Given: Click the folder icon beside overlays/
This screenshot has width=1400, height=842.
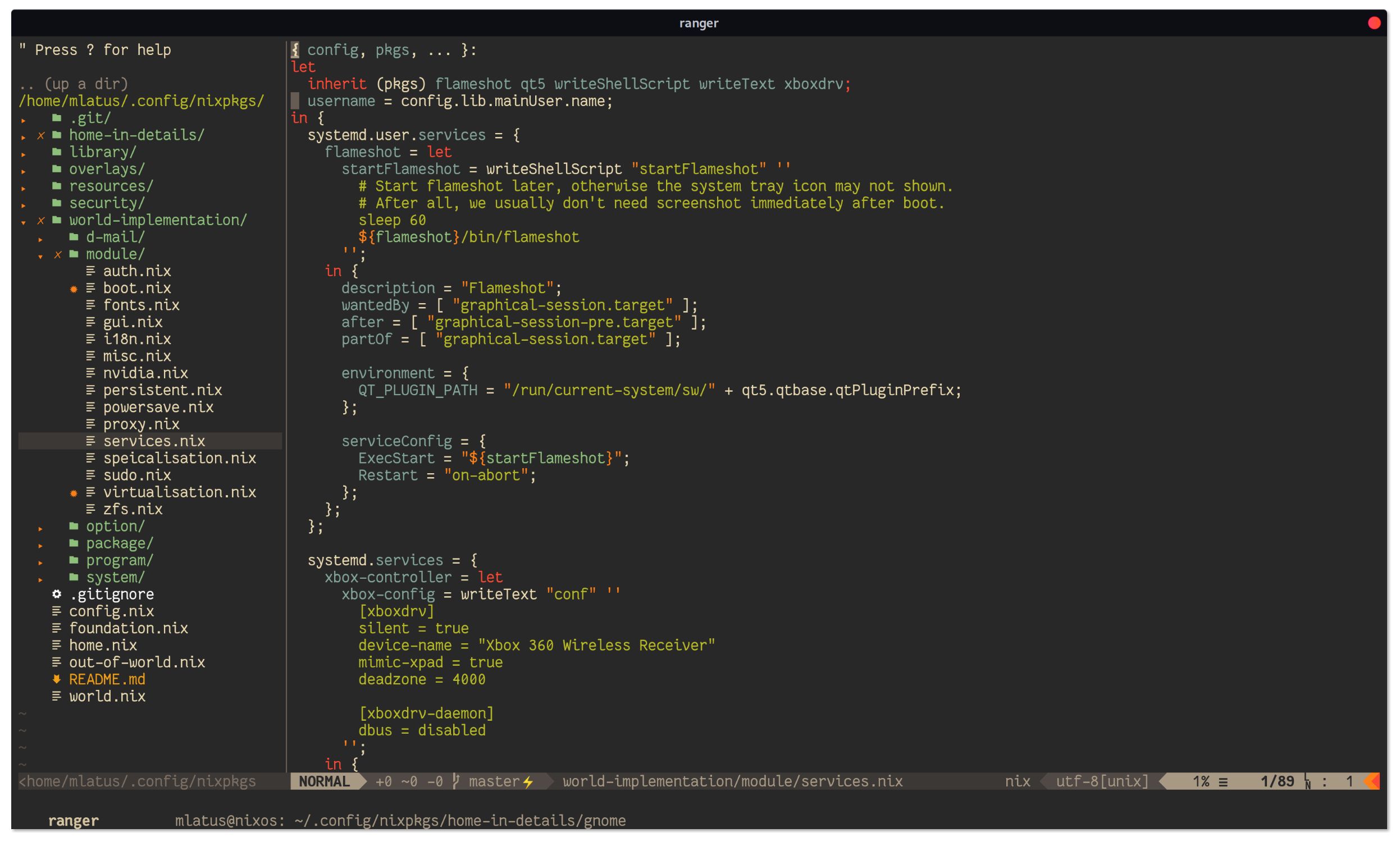Looking at the screenshot, I should point(57,169).
